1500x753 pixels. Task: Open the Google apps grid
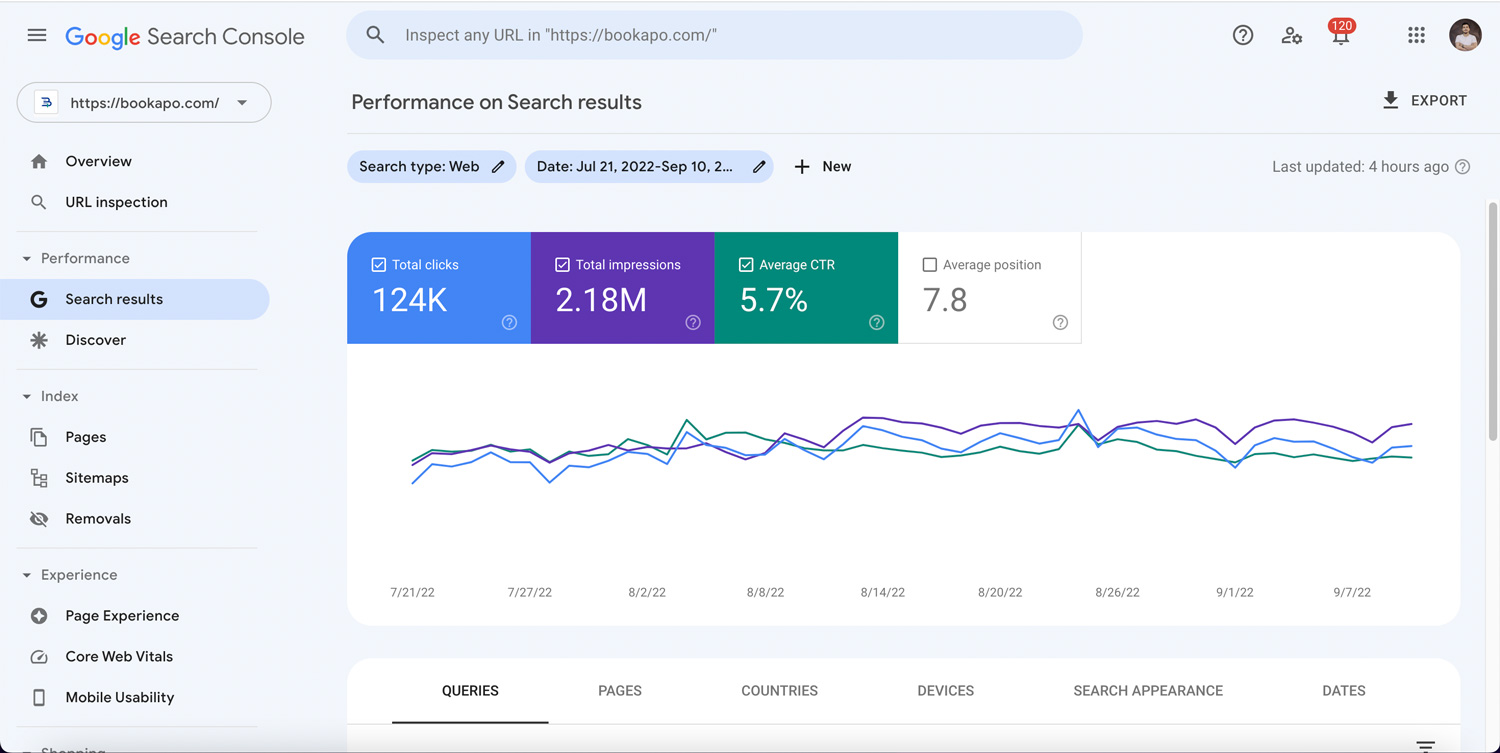point(1416,35)
